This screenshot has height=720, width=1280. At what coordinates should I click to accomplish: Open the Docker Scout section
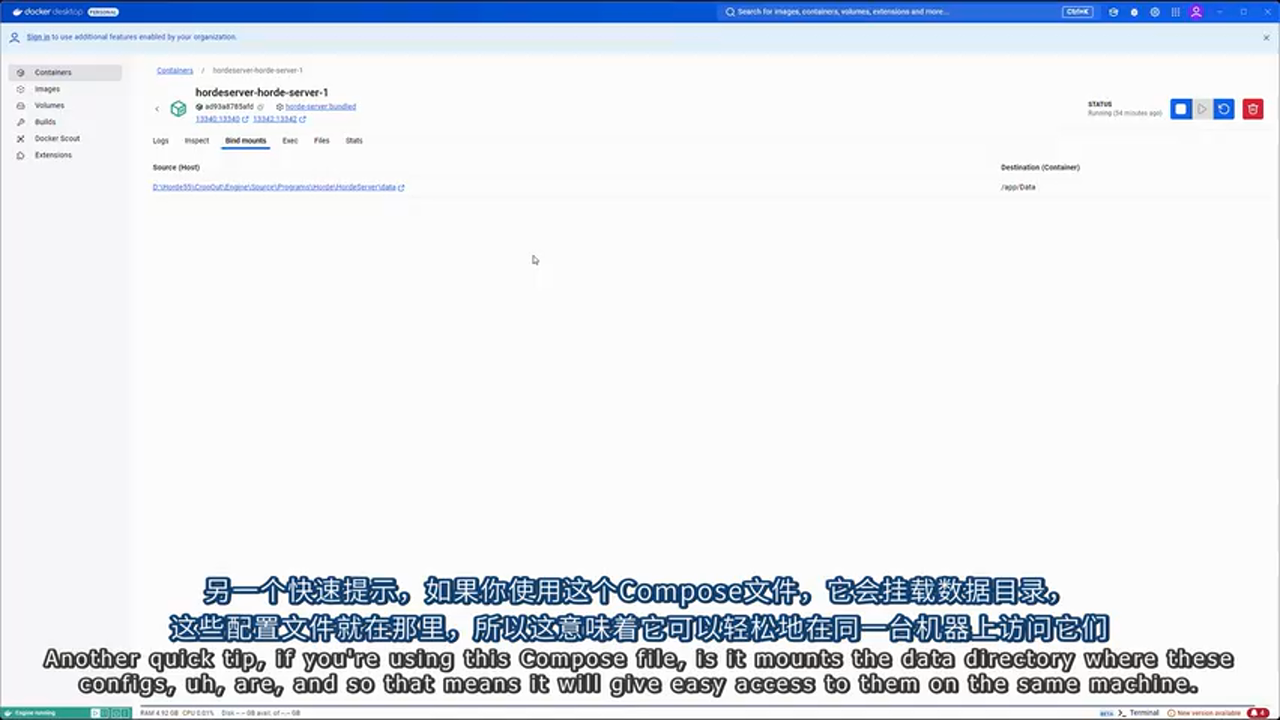click(x=57, y=138)
